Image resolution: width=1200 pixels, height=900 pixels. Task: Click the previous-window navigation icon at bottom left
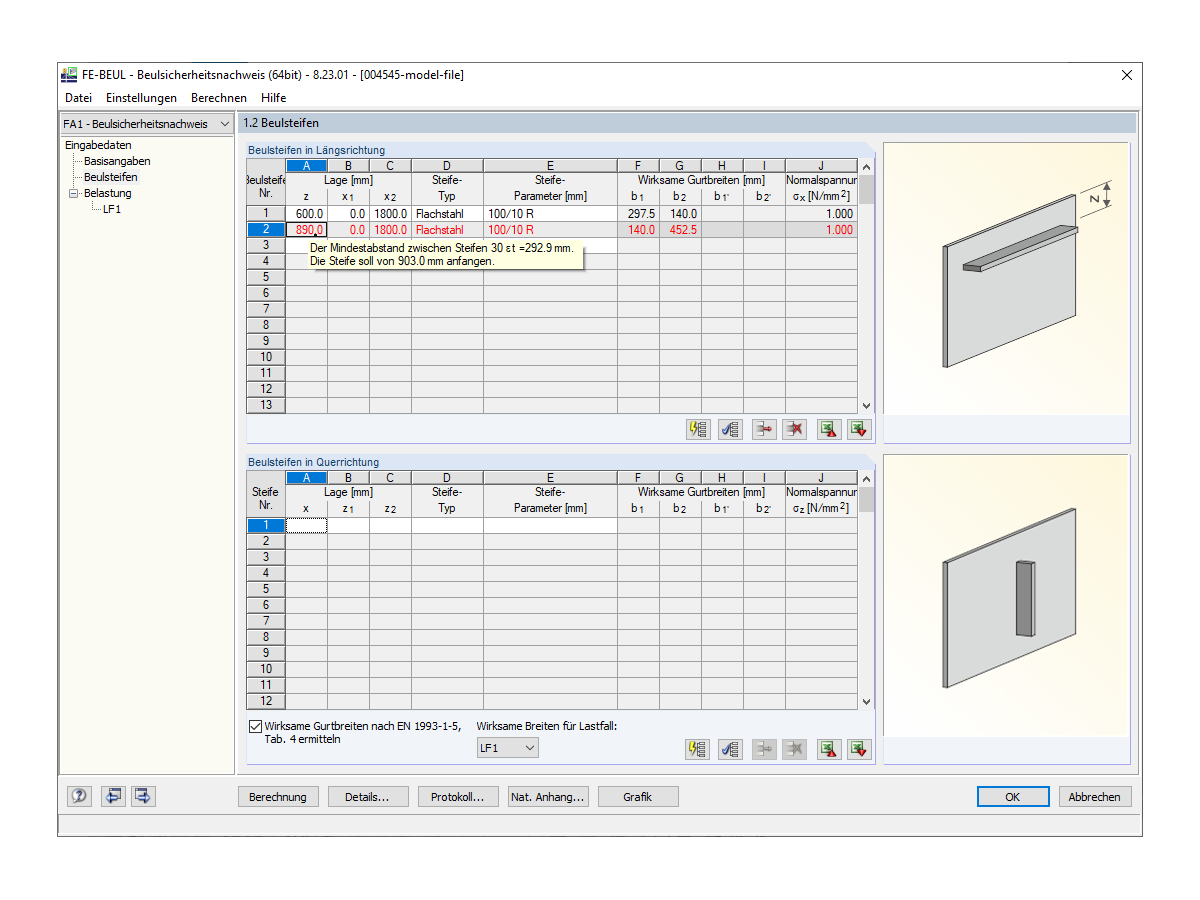(113, 796)
